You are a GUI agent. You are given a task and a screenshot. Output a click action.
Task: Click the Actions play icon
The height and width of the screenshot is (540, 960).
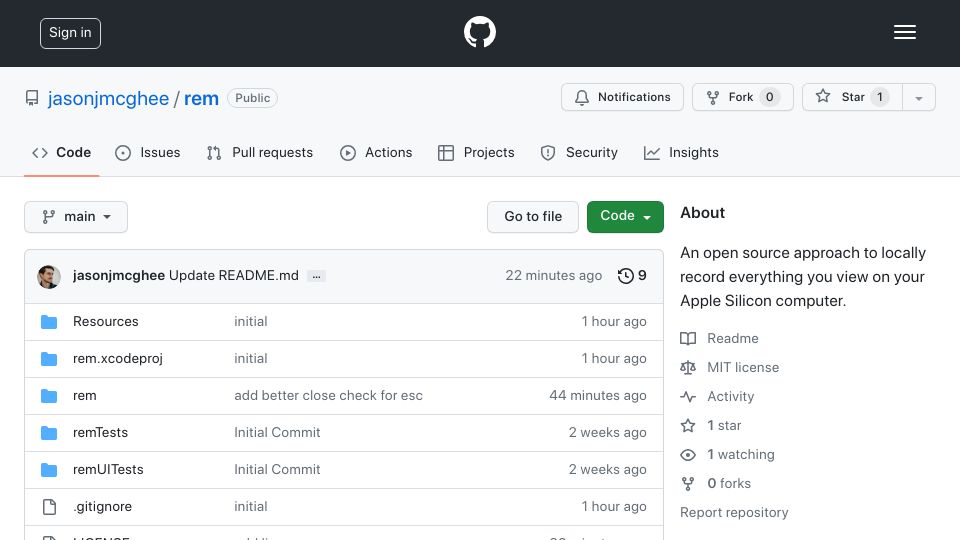(x=348, y=152)
